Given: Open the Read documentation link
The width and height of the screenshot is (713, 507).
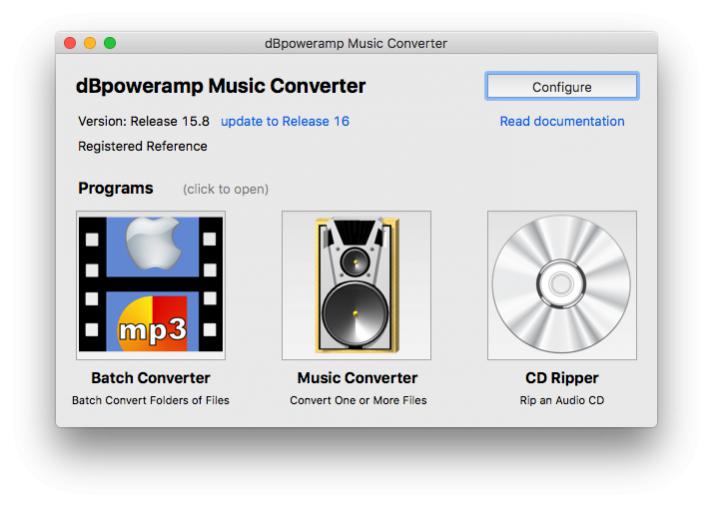Looking at the screenshot, I should click(x=561, y=122).
